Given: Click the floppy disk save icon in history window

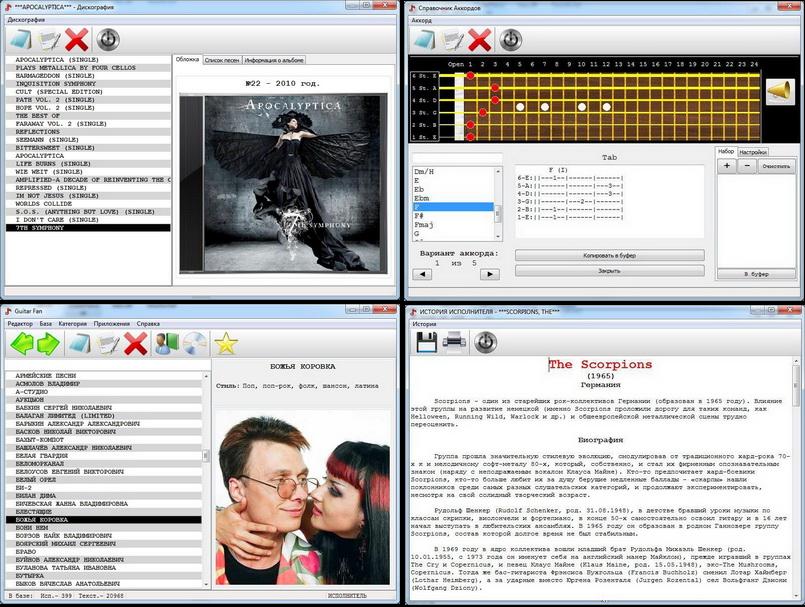Looking at the screenshot, I should coord(427,342).
